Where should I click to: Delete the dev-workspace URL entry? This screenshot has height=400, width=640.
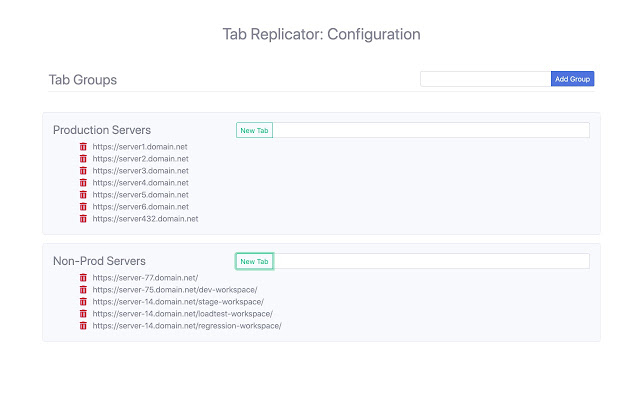point(84,290)
